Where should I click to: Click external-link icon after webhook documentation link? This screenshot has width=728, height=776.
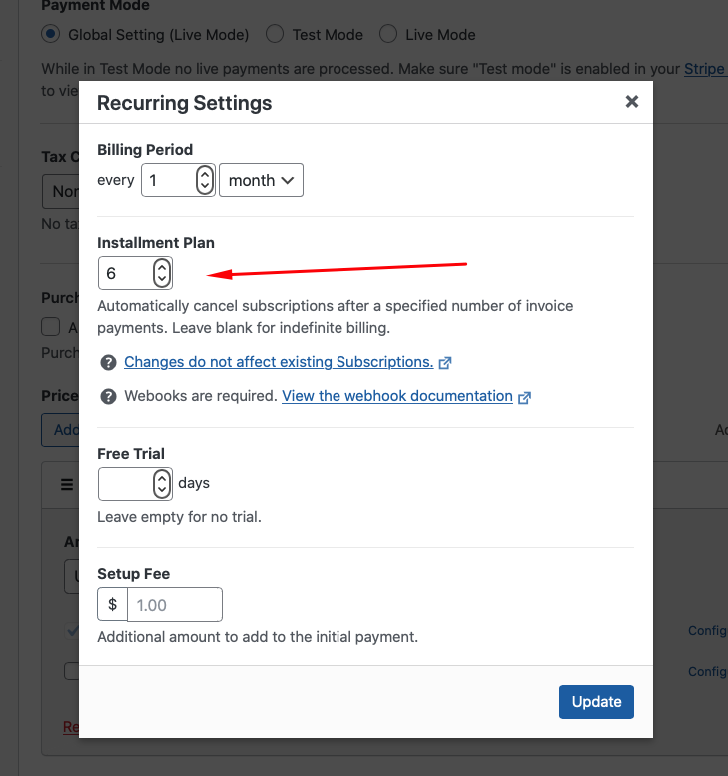coord(524,397)
